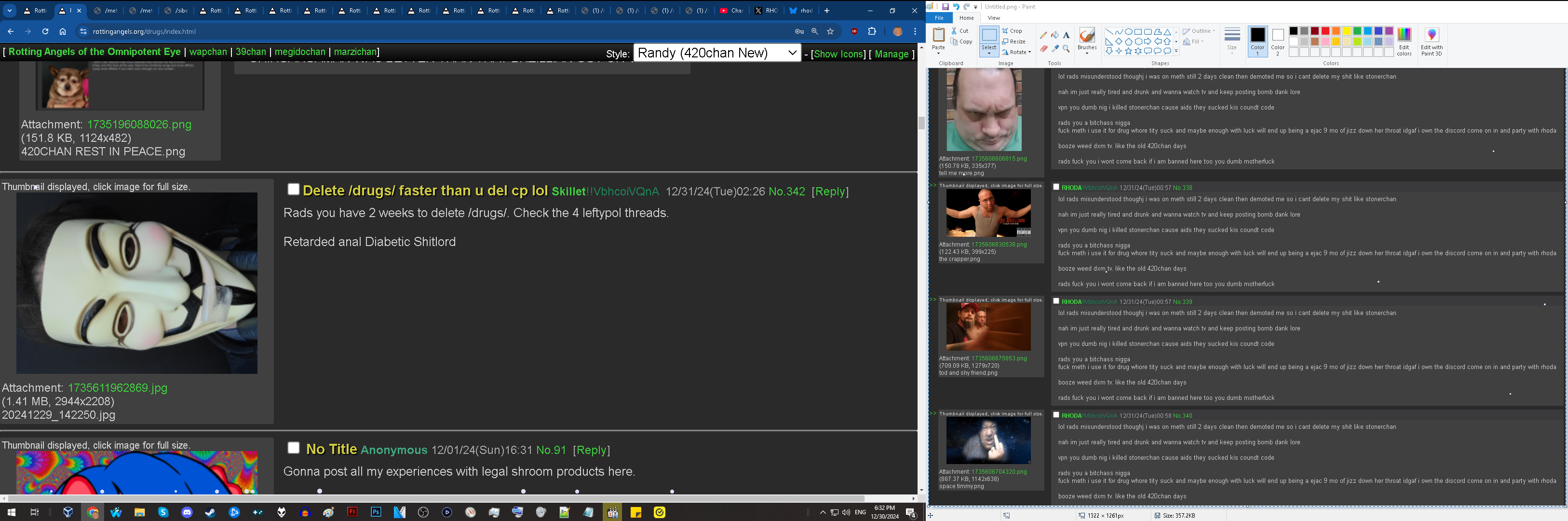The height and width of the screenshot is (521, 1568).
Task: Click the Crop button in Paint
Action: coord(1013,30)
